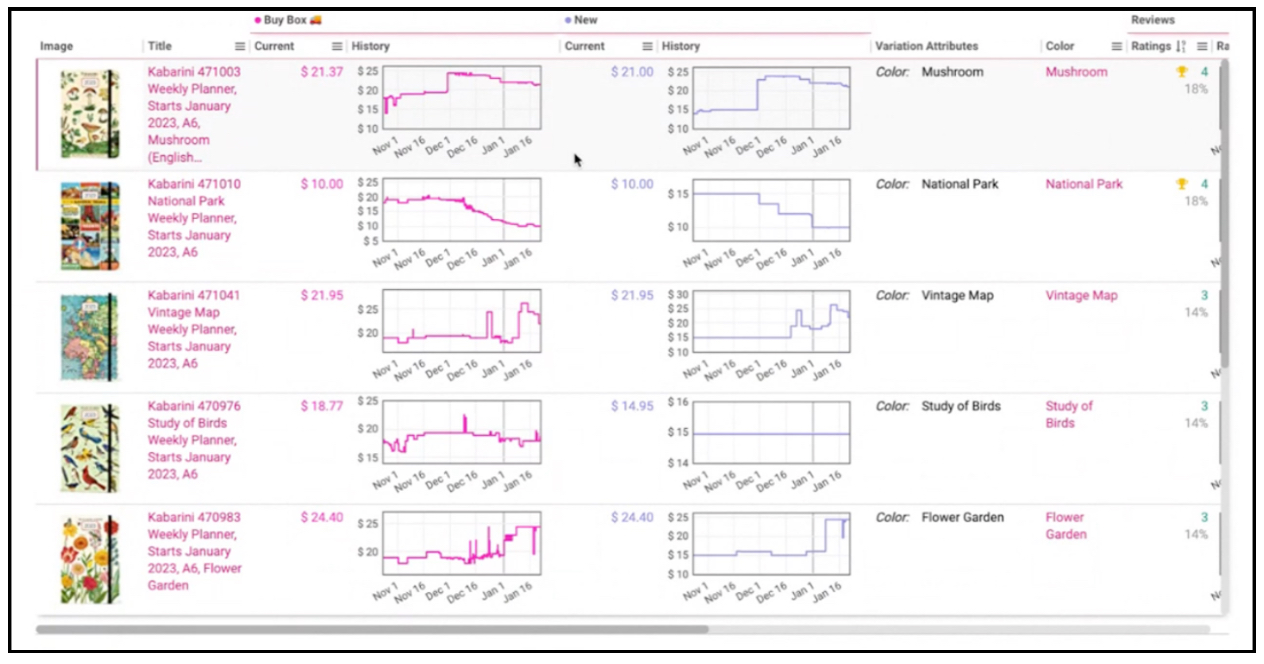The image size is (1264, 664).
Task: Open the Kabarini 471010 National Park planner link
Action: (x=194, y=218)
